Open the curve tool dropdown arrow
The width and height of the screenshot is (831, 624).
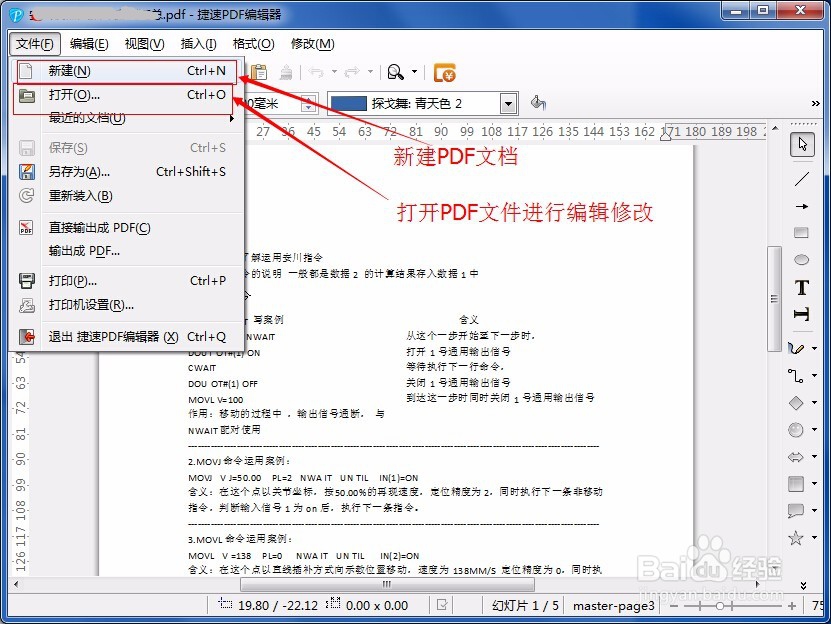click(x=815, y=348)
